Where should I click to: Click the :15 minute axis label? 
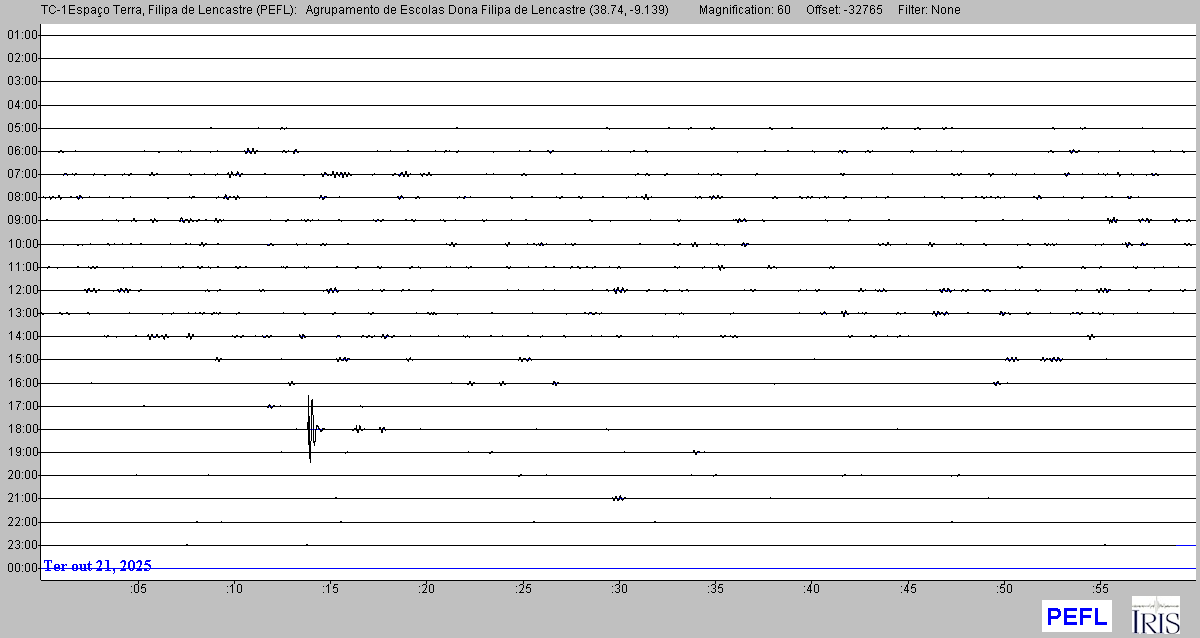pos(330,588)
